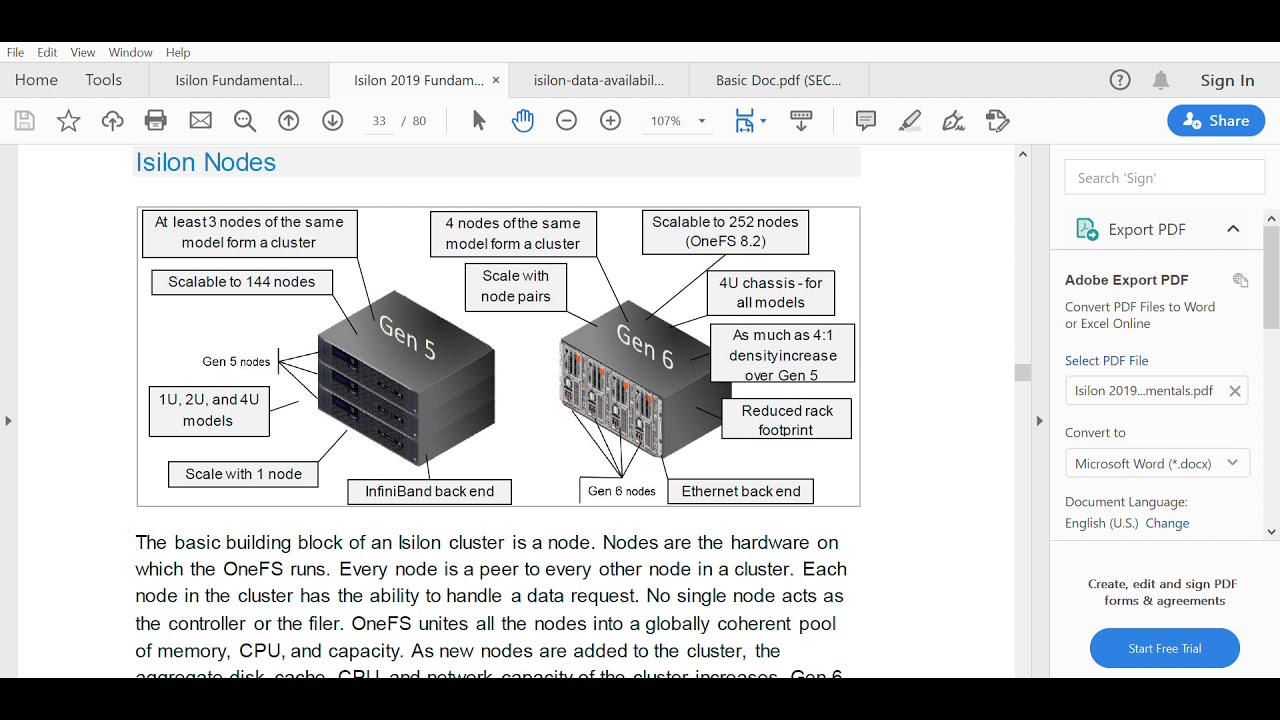This screenshot has width=1280, height=720.
Task: Open the Edit menu
Action: tap(47, 52)
